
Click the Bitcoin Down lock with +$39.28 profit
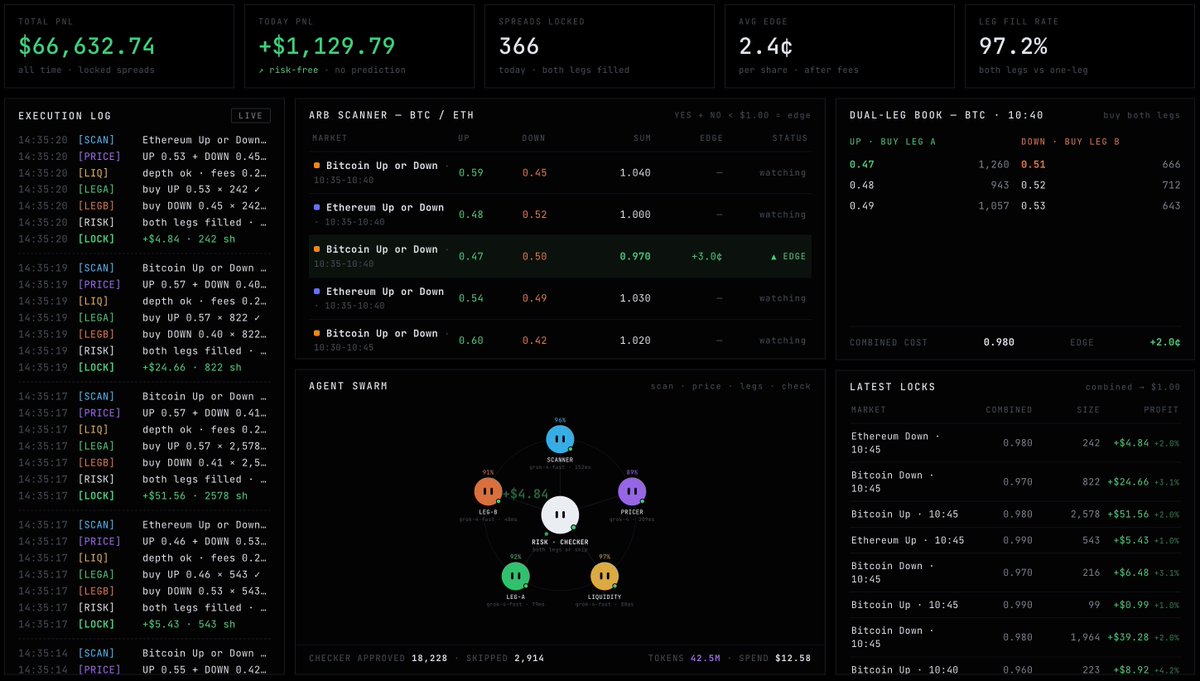[1015, 637]
